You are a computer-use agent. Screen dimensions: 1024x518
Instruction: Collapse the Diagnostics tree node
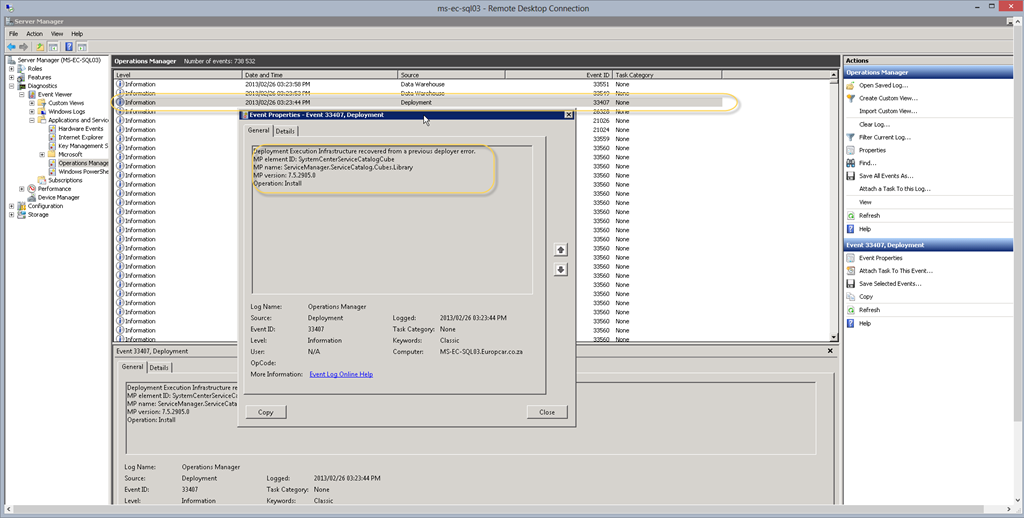[x=11, y=86]
